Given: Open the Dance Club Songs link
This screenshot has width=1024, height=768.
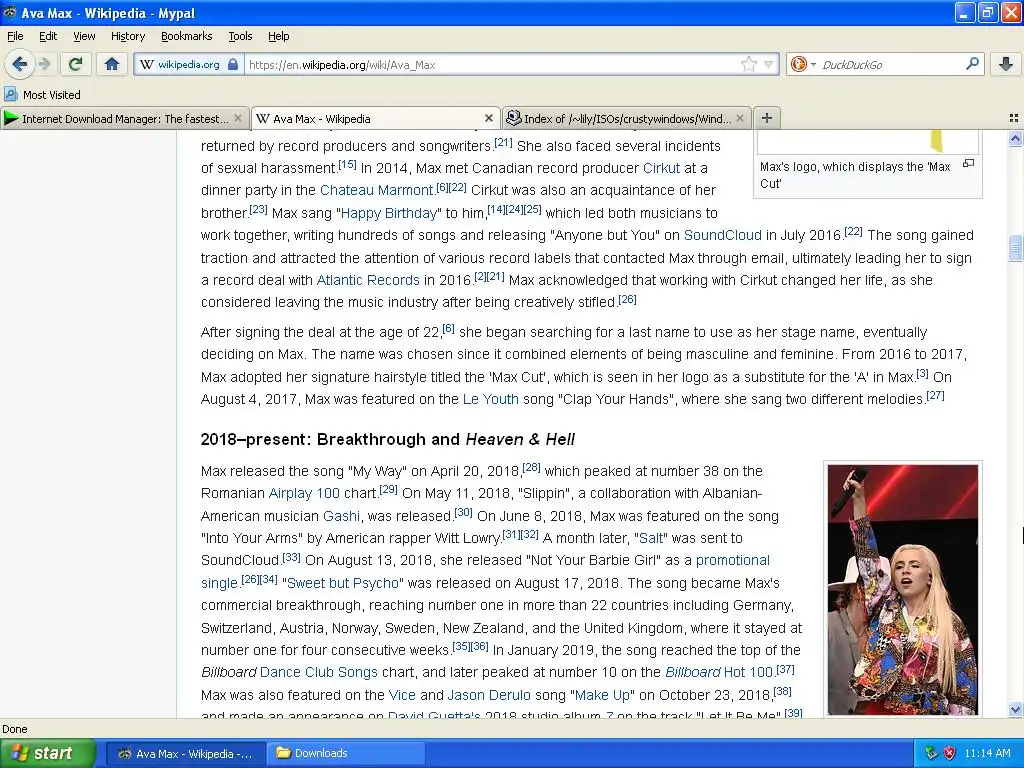Looking at the screenshot, I should (x=318, y=672).
